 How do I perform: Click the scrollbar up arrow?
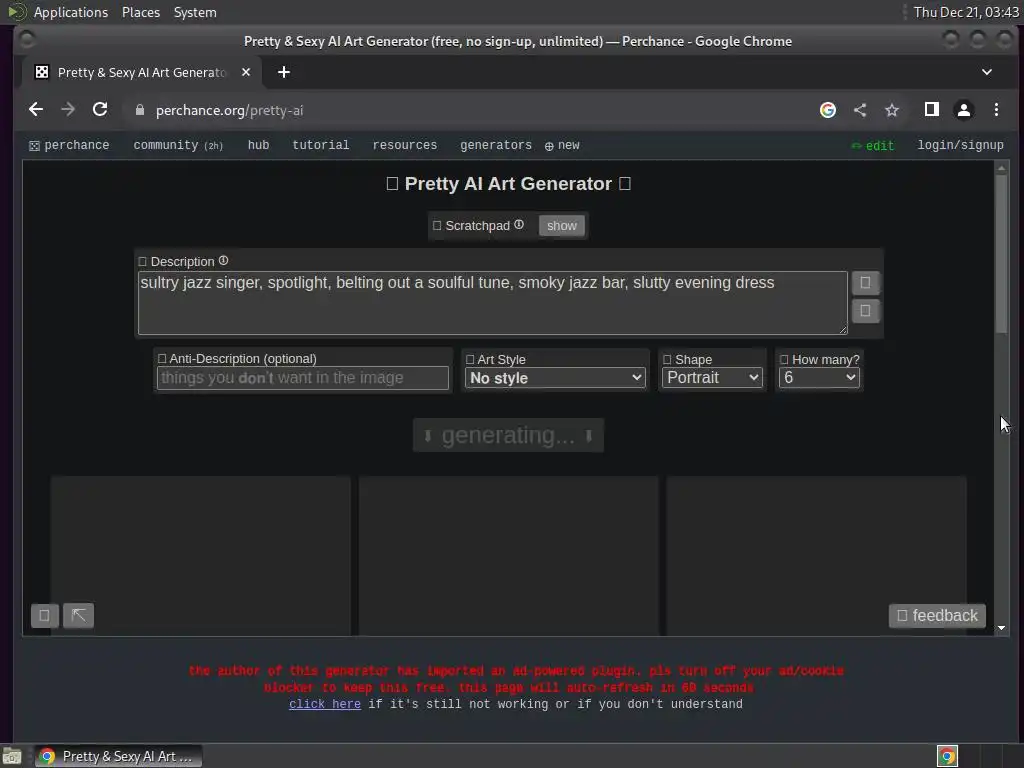(x=1001, y=168)
